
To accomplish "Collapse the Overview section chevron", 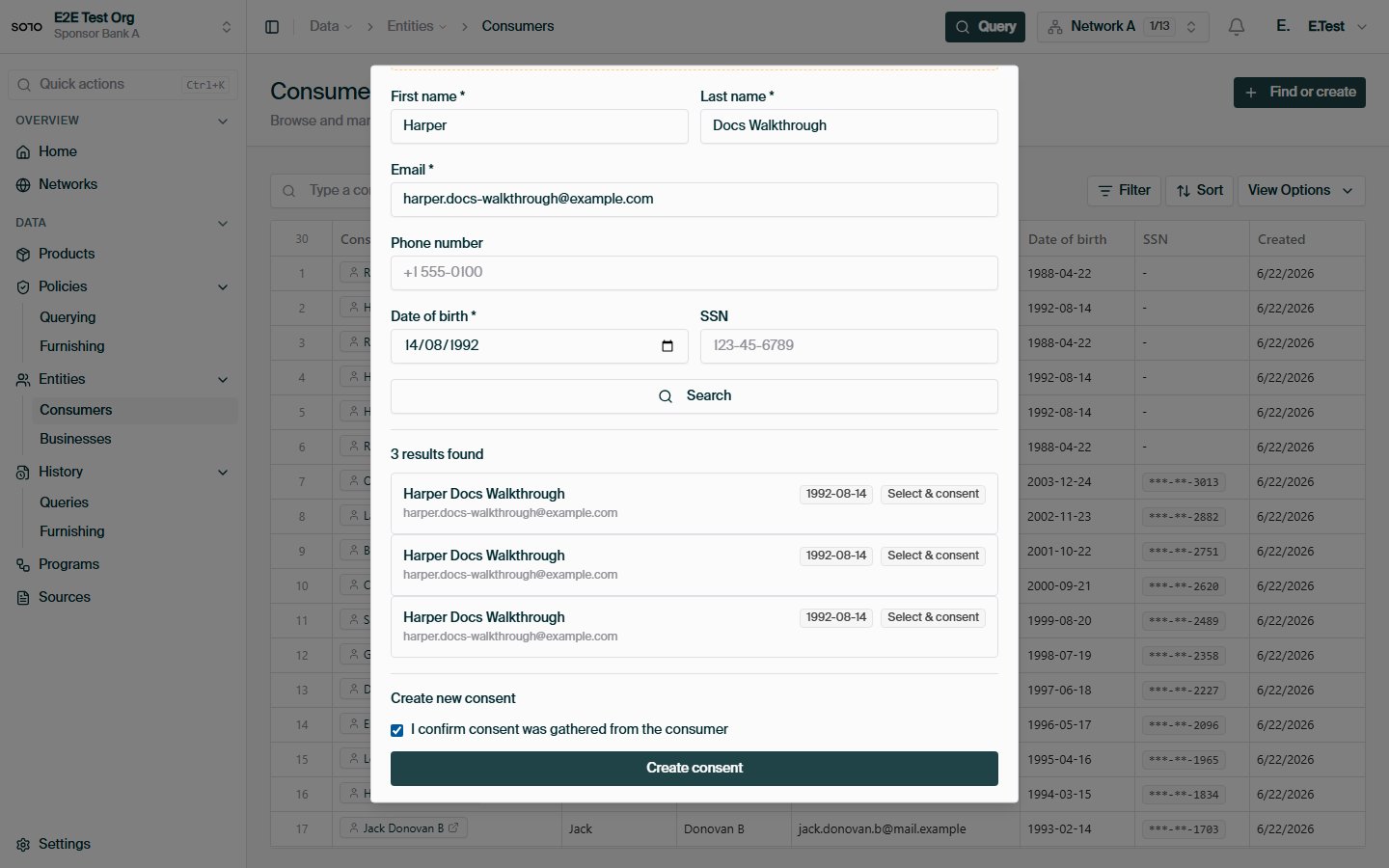I will (x=223, y=122).
